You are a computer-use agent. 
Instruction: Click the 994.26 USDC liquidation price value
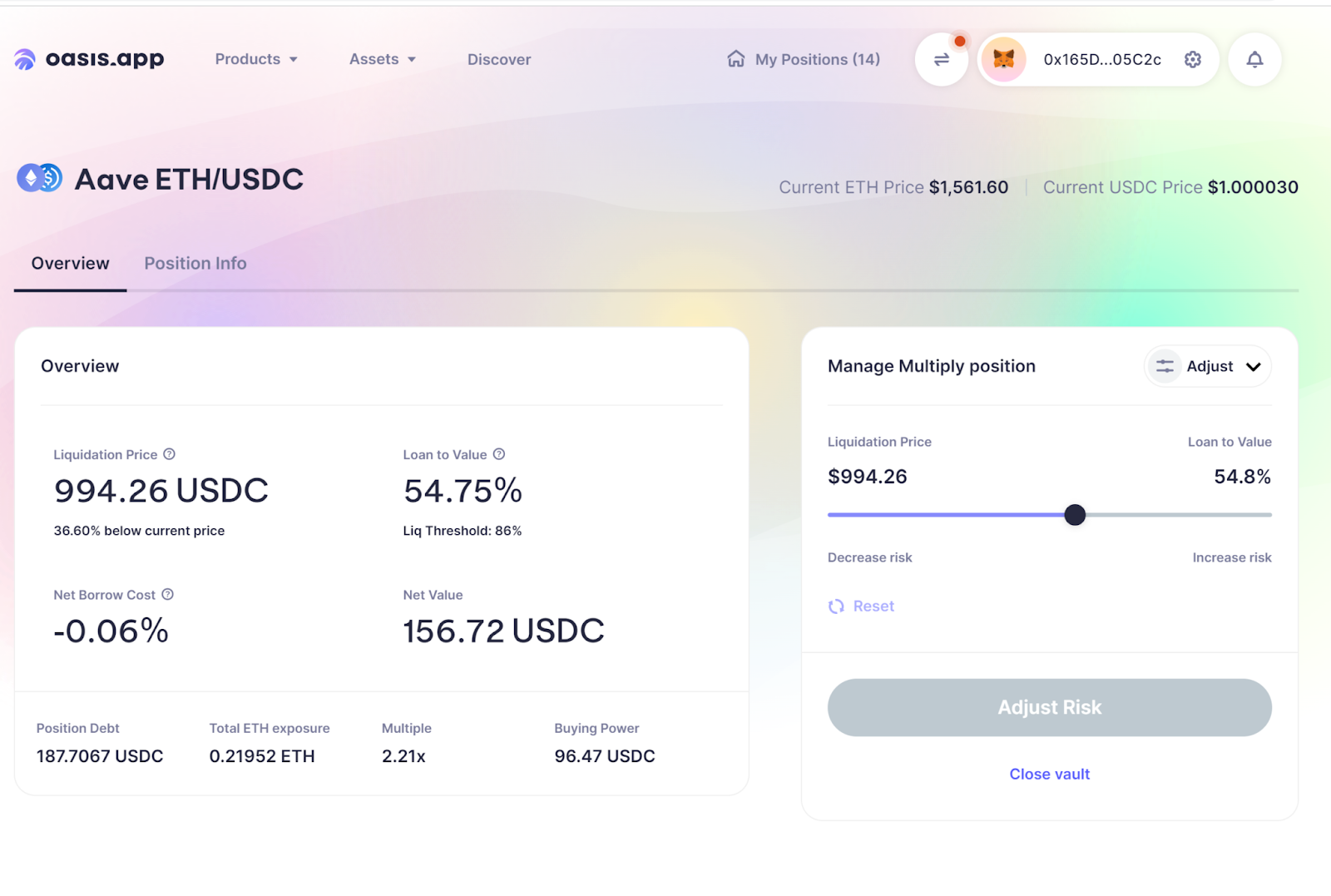point(161,491)
